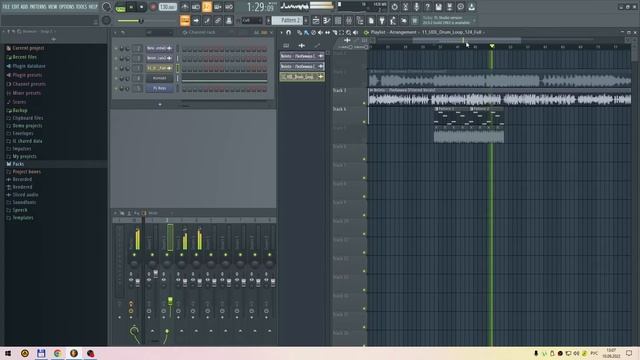Open the OPTIONS menu
Image resolution: width=640 pixels, height=360 pixels.
click(x=67, y=7)
